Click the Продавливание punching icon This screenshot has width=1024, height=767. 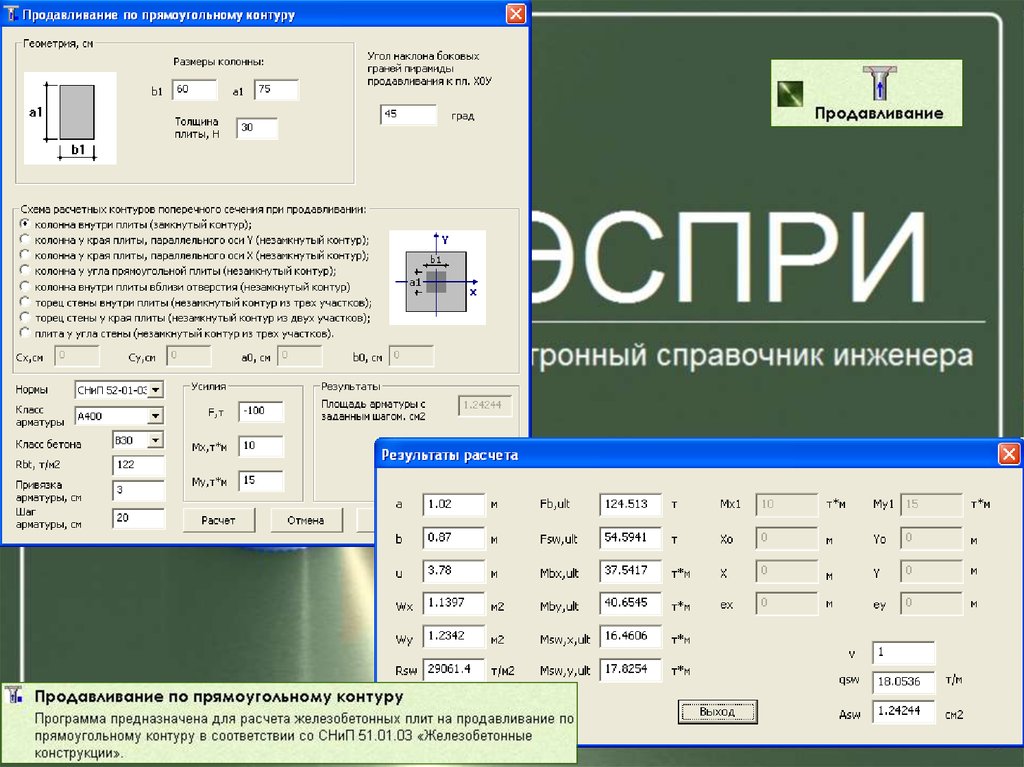(x=878, y=84)
